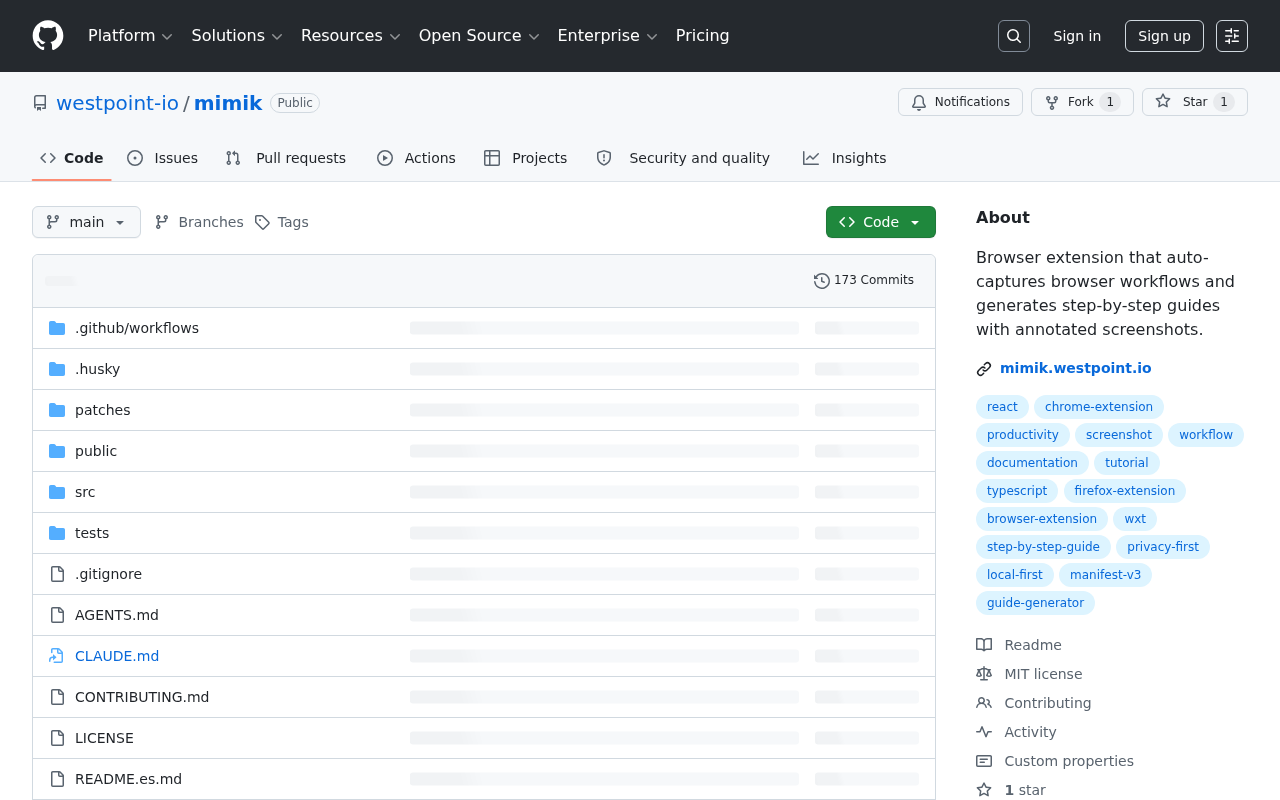Switch to the Issues tab
The image size is (1280, 800).
tap(163, 158)
